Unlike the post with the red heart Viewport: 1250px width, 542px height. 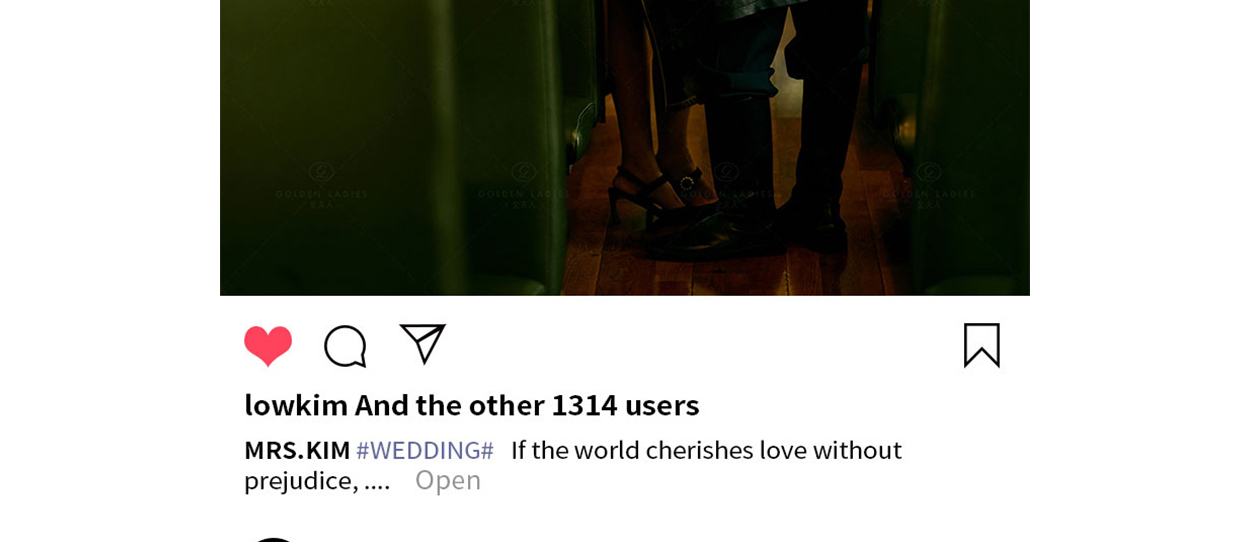coord(268,346)
